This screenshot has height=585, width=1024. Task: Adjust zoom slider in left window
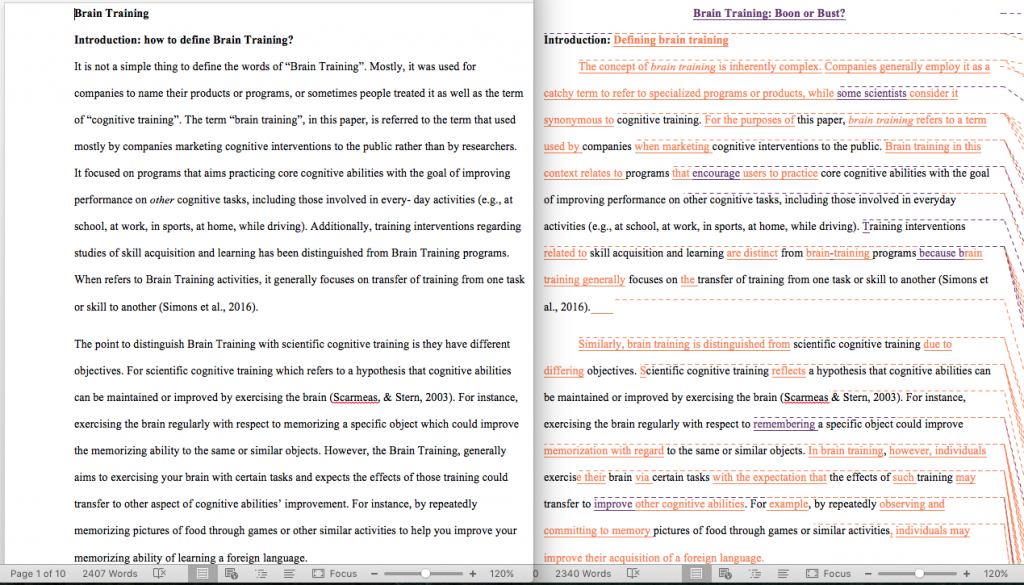425,573
